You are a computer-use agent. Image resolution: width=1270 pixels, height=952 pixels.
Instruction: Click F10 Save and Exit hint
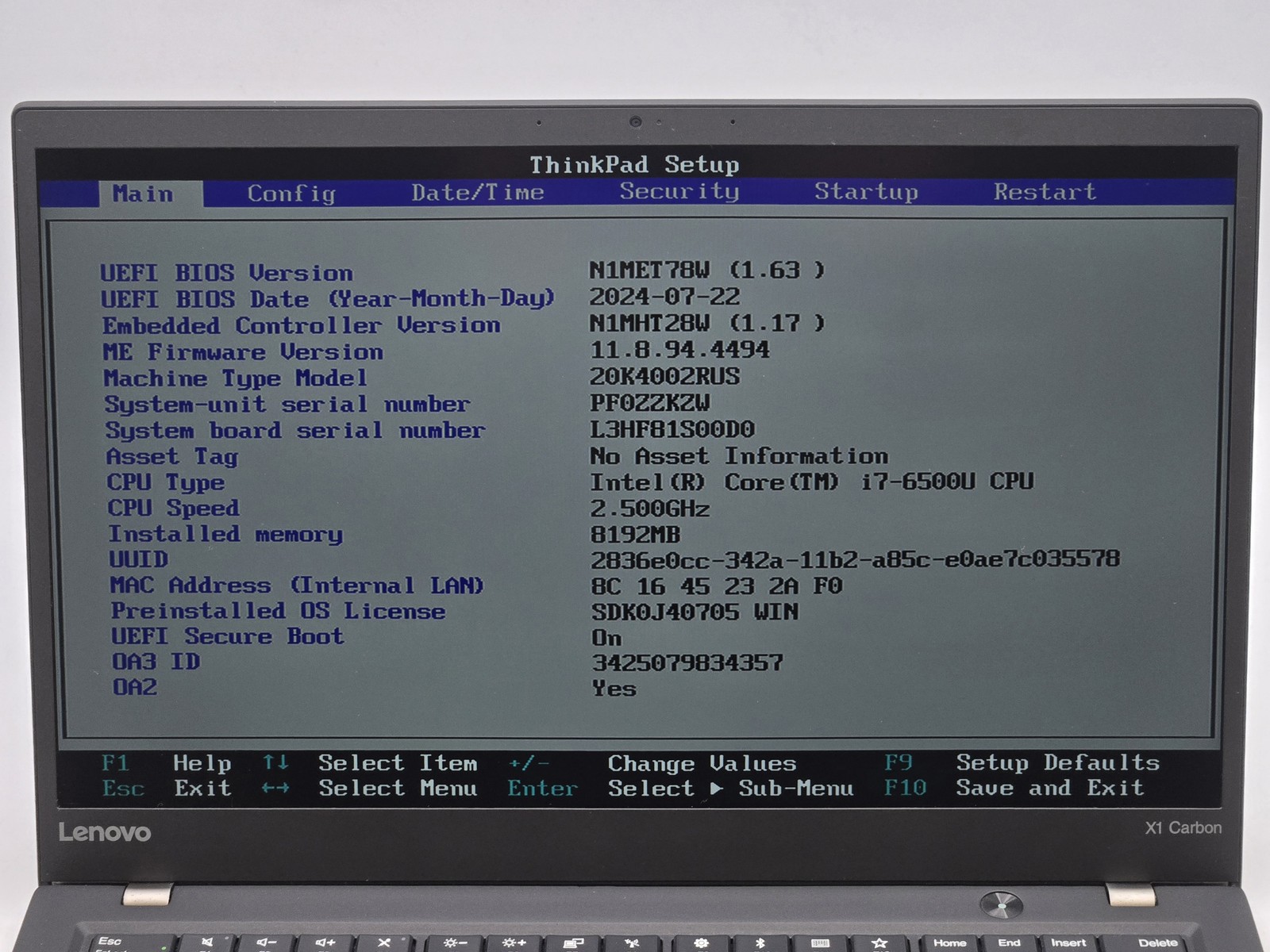(x=1014, y=788)
